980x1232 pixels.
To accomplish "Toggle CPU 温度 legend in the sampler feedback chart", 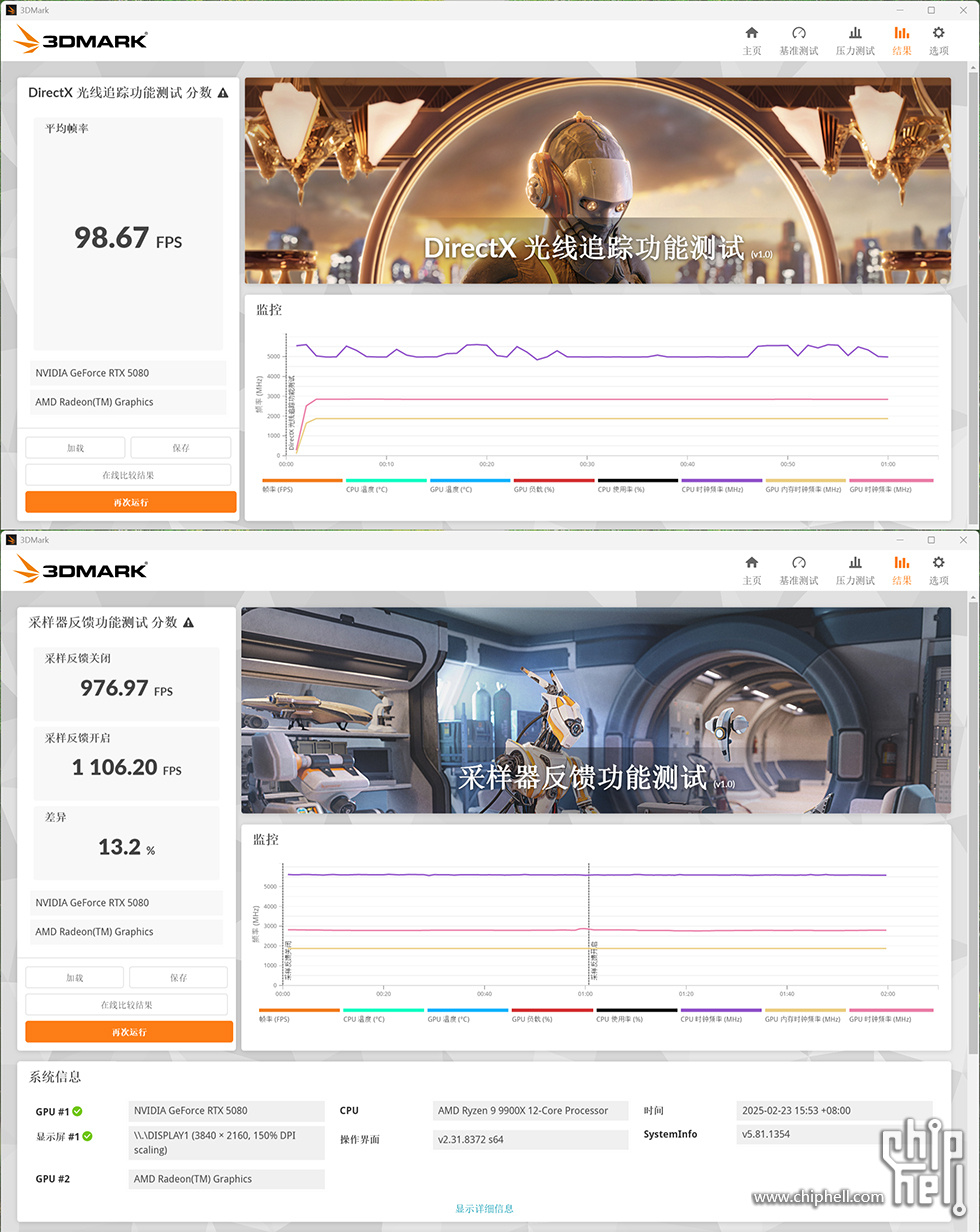I will tap(384, 1015).
